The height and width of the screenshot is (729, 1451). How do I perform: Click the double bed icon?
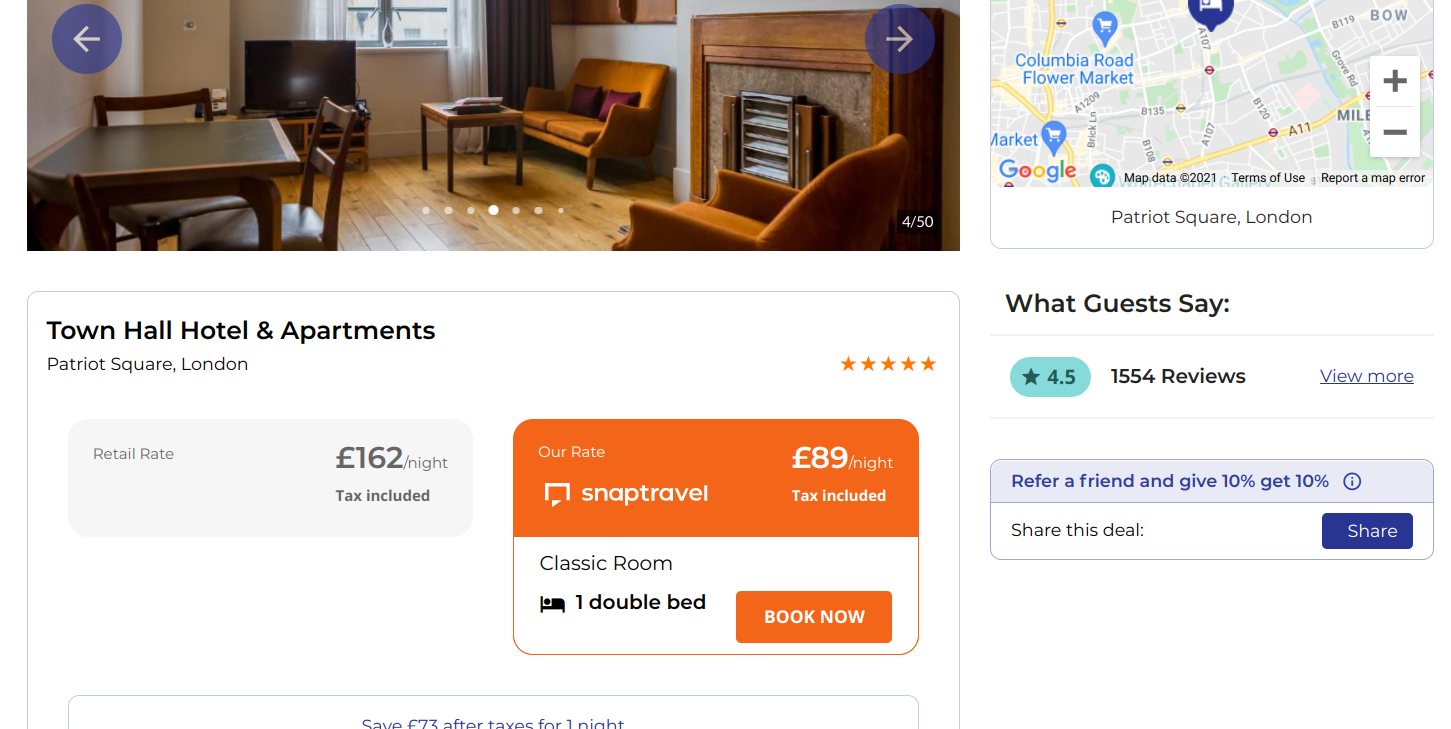[x=553, y=604]
